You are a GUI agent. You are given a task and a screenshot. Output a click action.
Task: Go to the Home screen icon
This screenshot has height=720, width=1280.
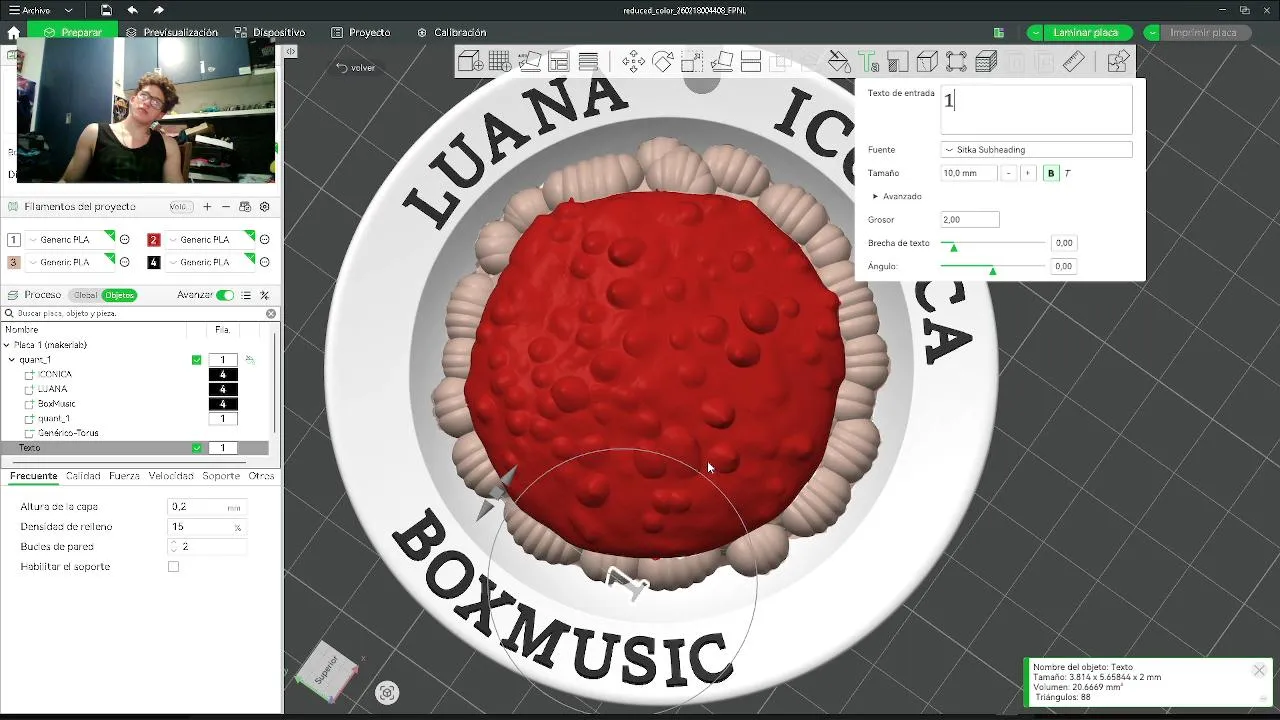(x=13, y=33)
